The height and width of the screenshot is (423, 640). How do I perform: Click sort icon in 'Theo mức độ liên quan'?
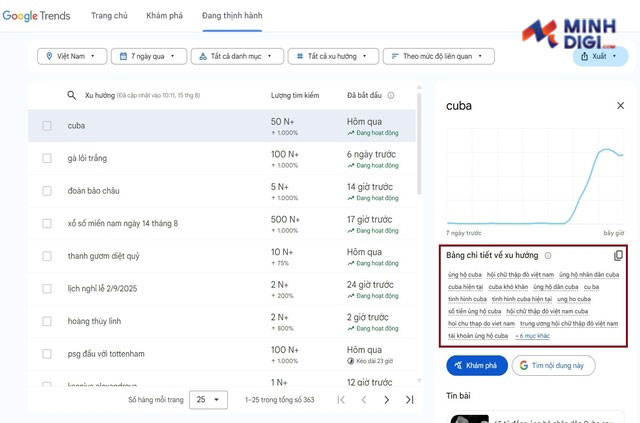point(395,56)
